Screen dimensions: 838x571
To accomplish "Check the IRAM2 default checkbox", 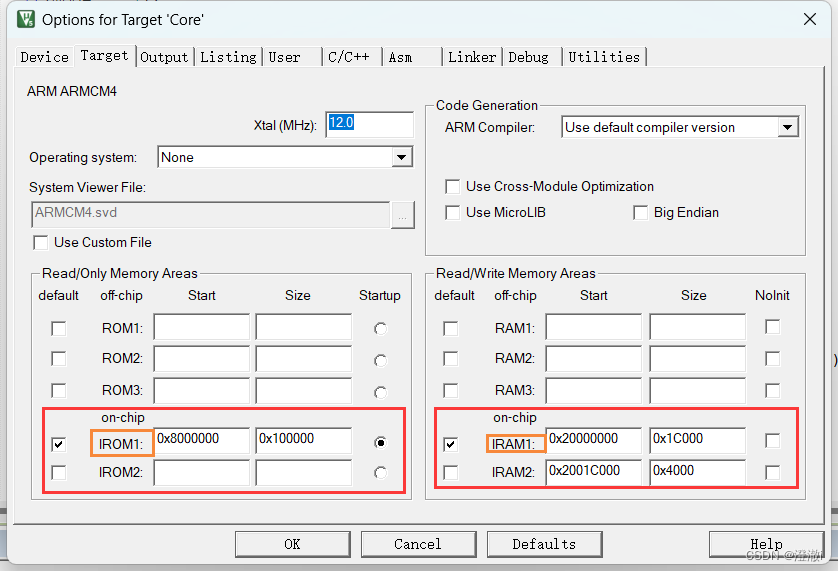I will (451, 473).
